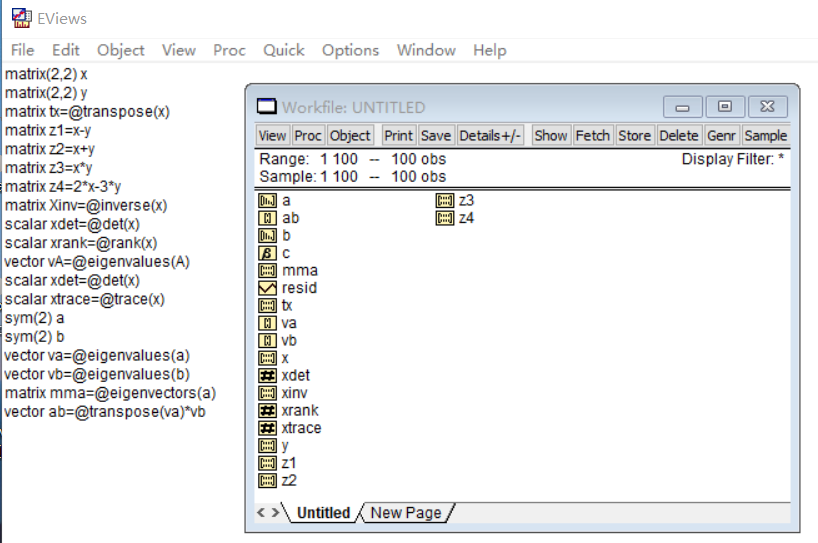Minimize the Workfile window
818x543 pixels.
(x=683, y=107)
